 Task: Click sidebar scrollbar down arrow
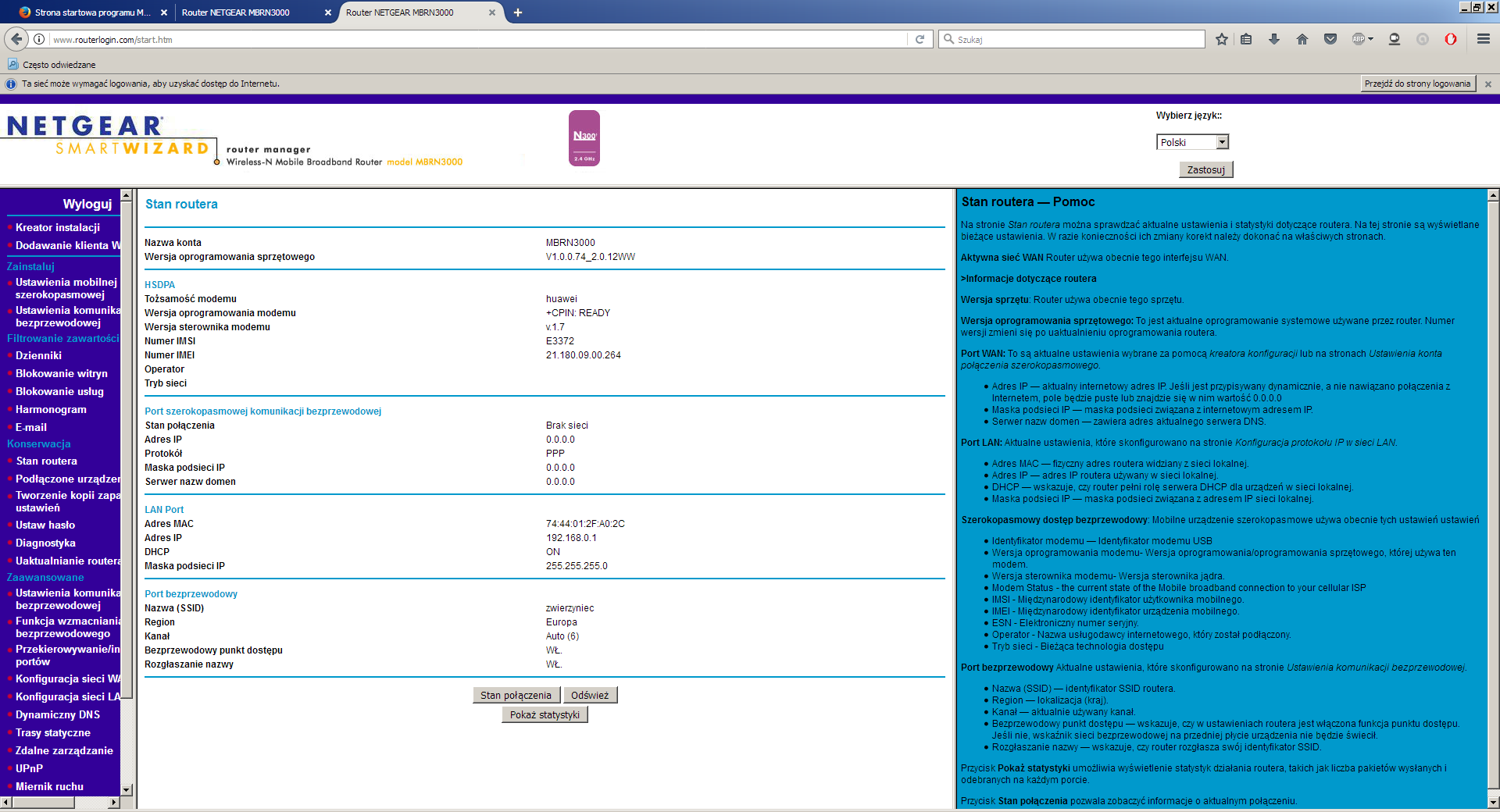[x=127, y=789]
